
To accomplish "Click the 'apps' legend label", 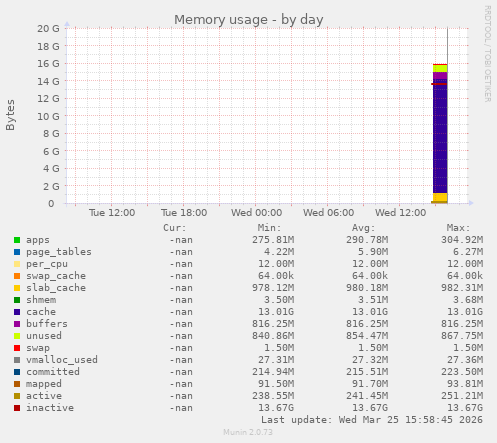I will 38,240.
